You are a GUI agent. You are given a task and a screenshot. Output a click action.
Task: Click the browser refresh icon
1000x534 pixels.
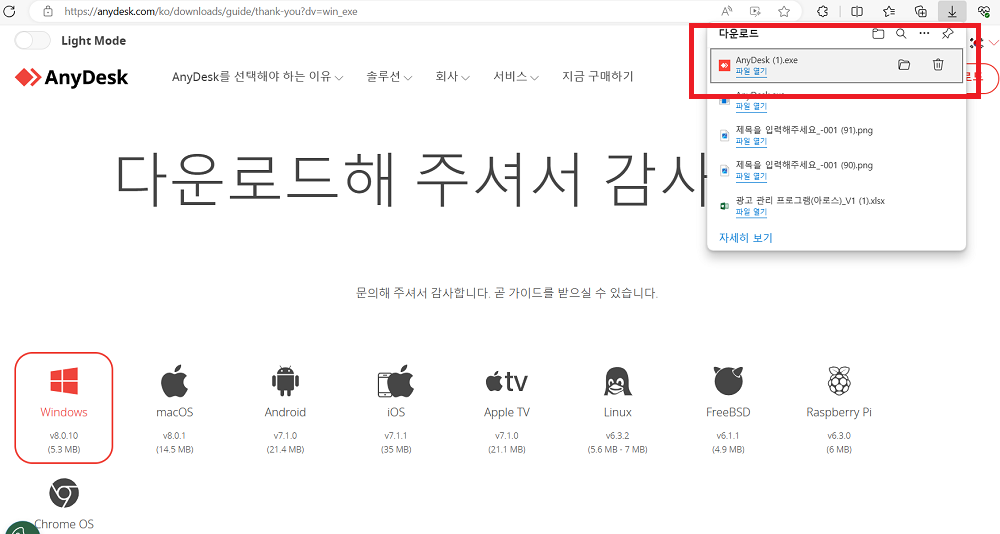pos(10,11)
